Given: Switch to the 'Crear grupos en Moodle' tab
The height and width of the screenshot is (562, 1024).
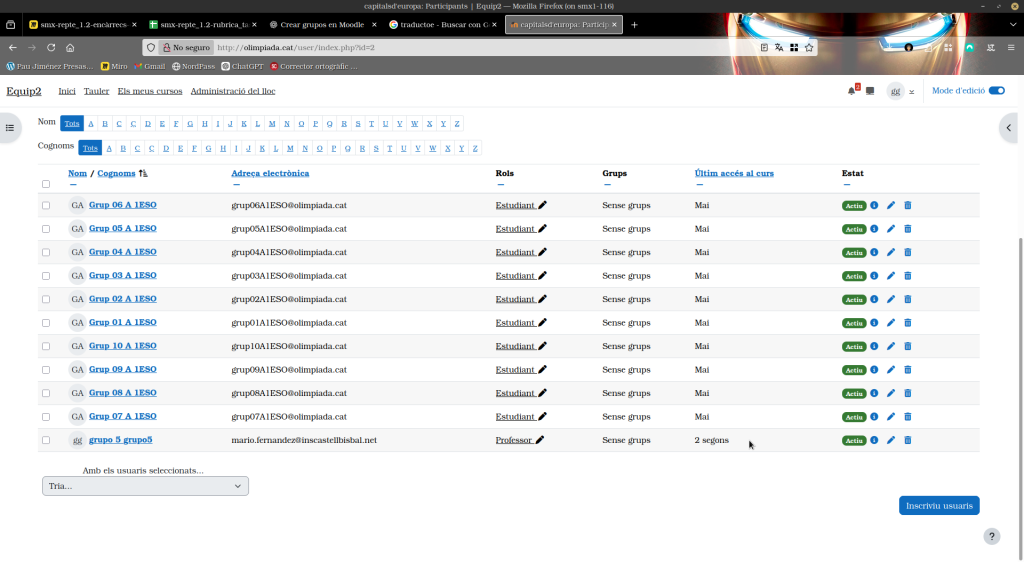Looking at the screenshot, I should coord(322,24).
